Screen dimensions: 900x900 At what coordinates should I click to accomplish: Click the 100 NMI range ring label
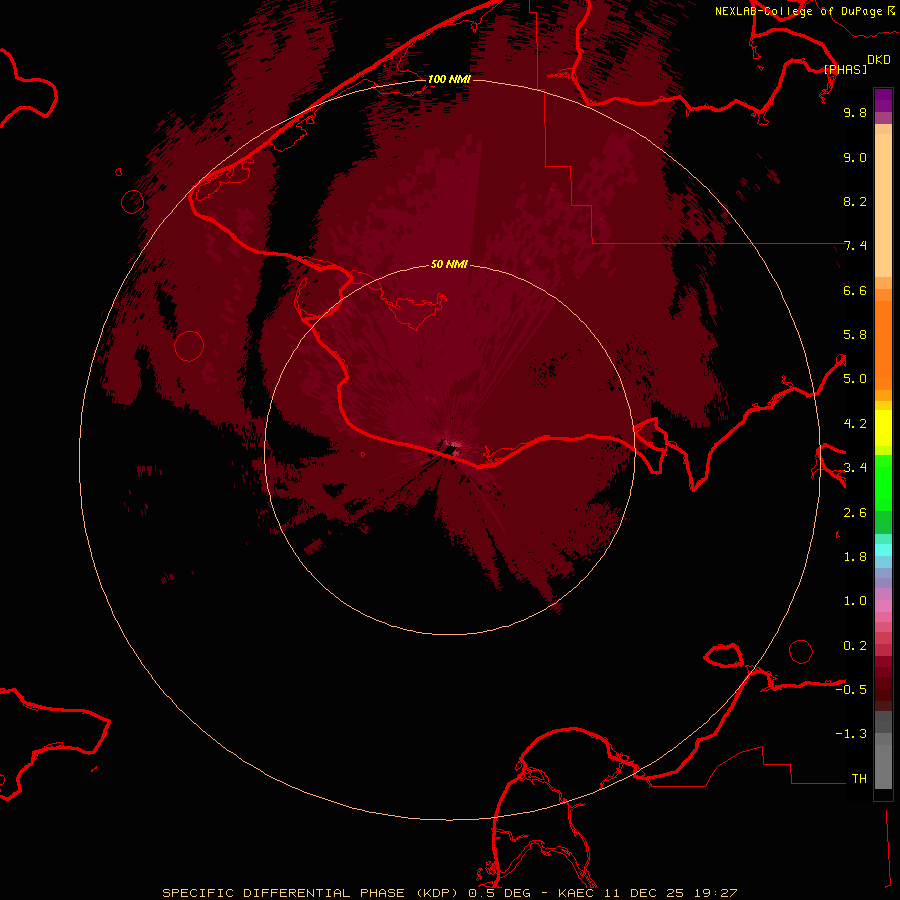click(x=449, y=79)
